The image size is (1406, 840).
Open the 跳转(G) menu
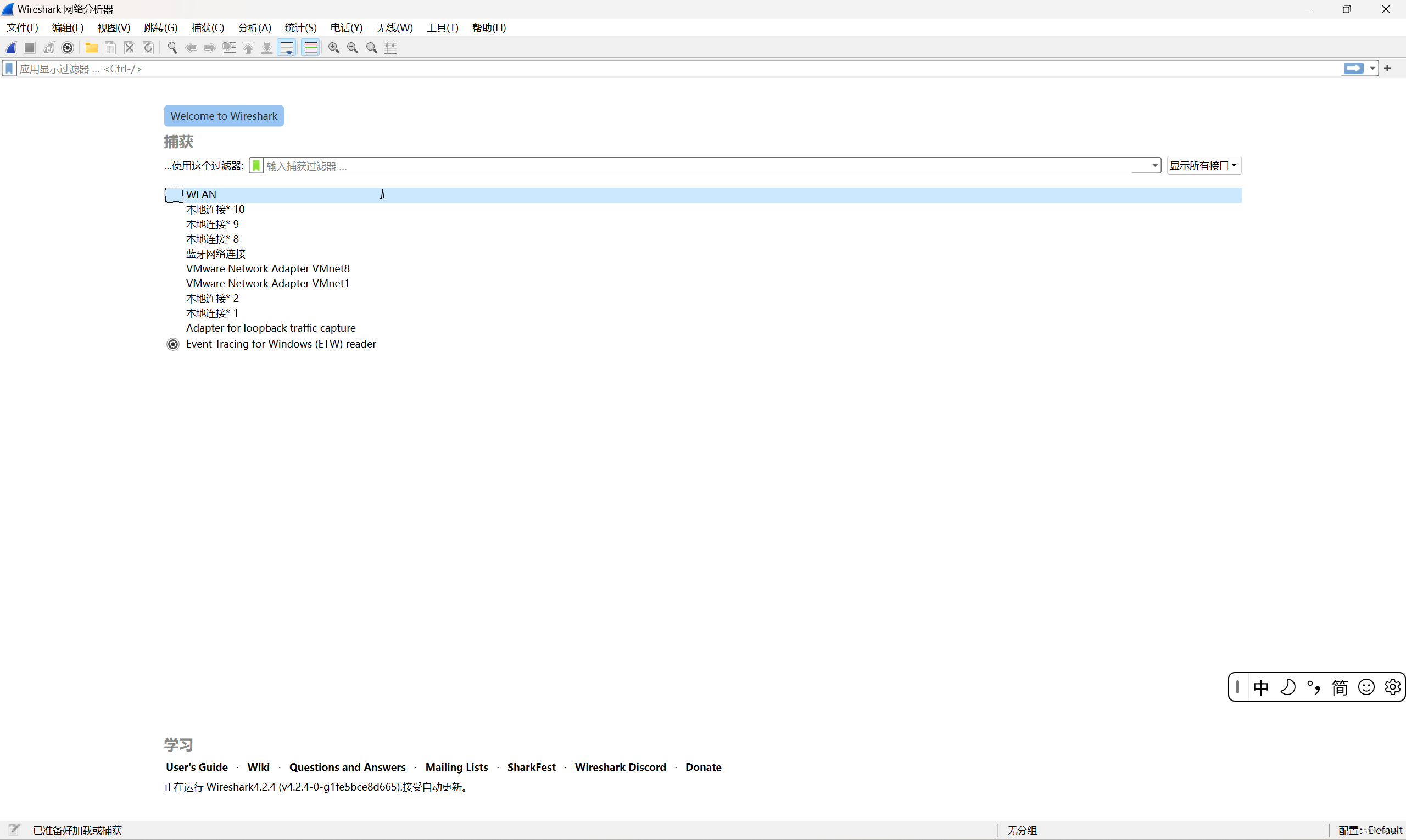pyautogui.click(x=160, y=28)
